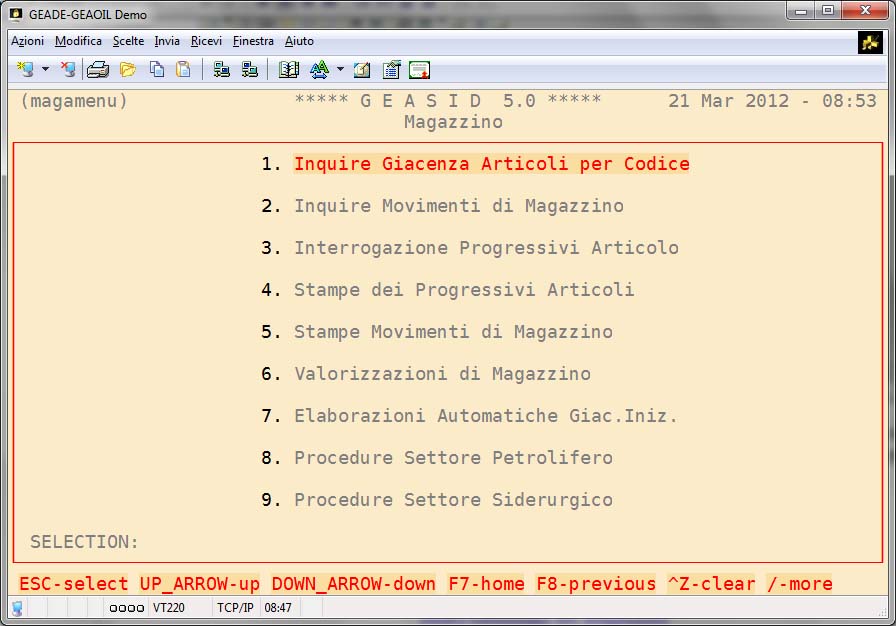
Task: Select Inquire Giacenza Articoli per Codice
Action: pyautogui.click(x=491, y=164)
